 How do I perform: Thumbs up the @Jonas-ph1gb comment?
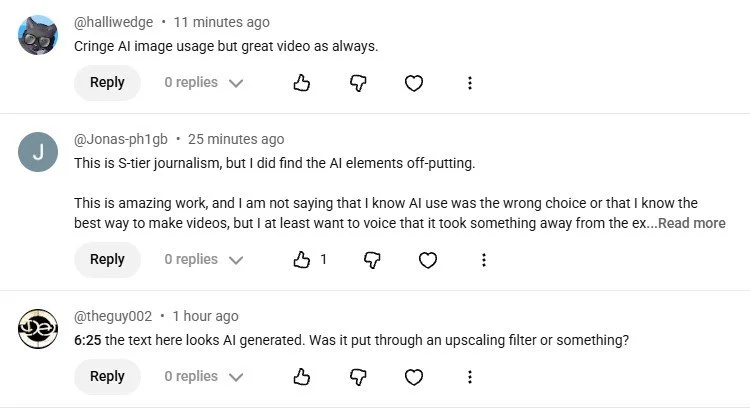[301, 260]
